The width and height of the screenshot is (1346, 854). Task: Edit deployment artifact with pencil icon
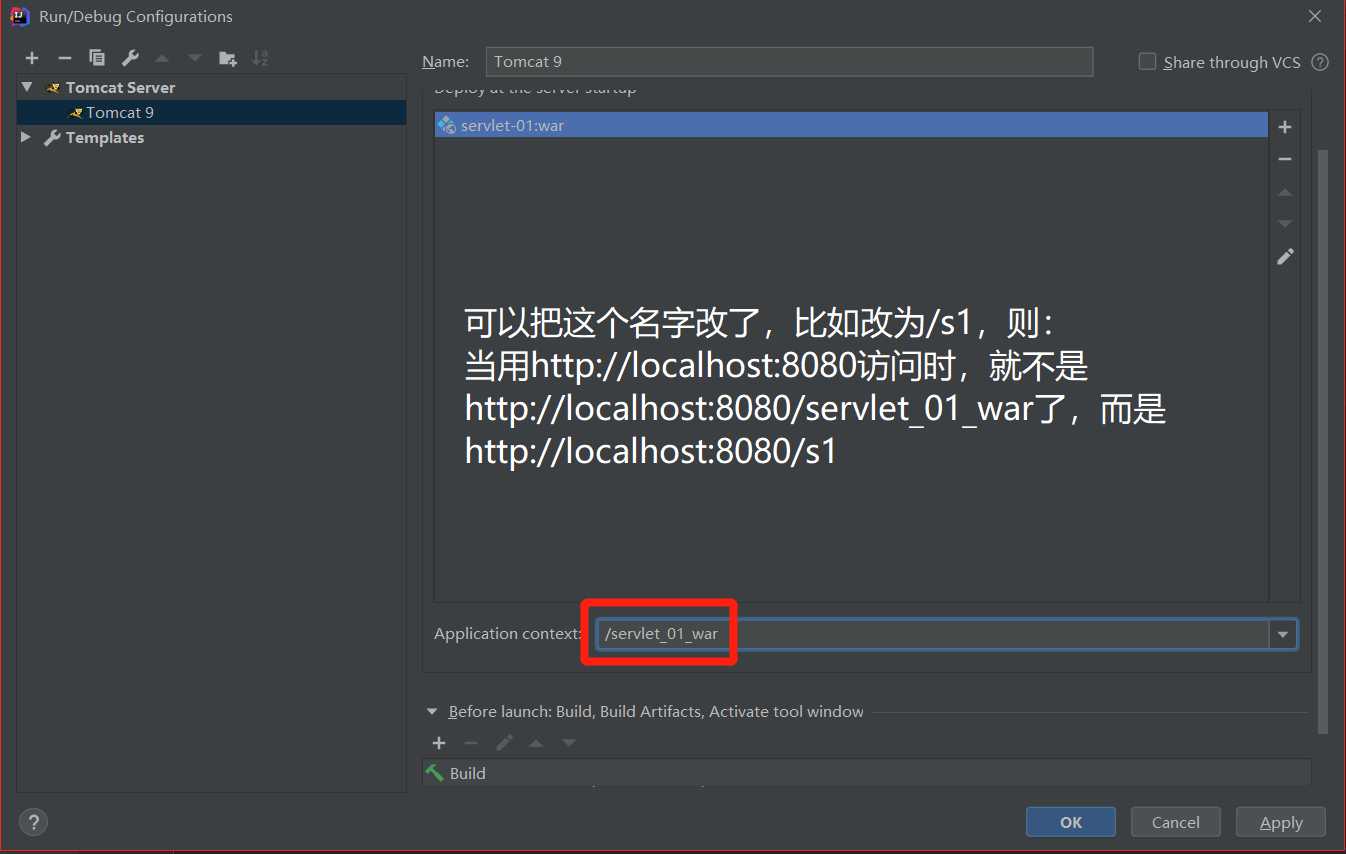(x=1285, y=257)
